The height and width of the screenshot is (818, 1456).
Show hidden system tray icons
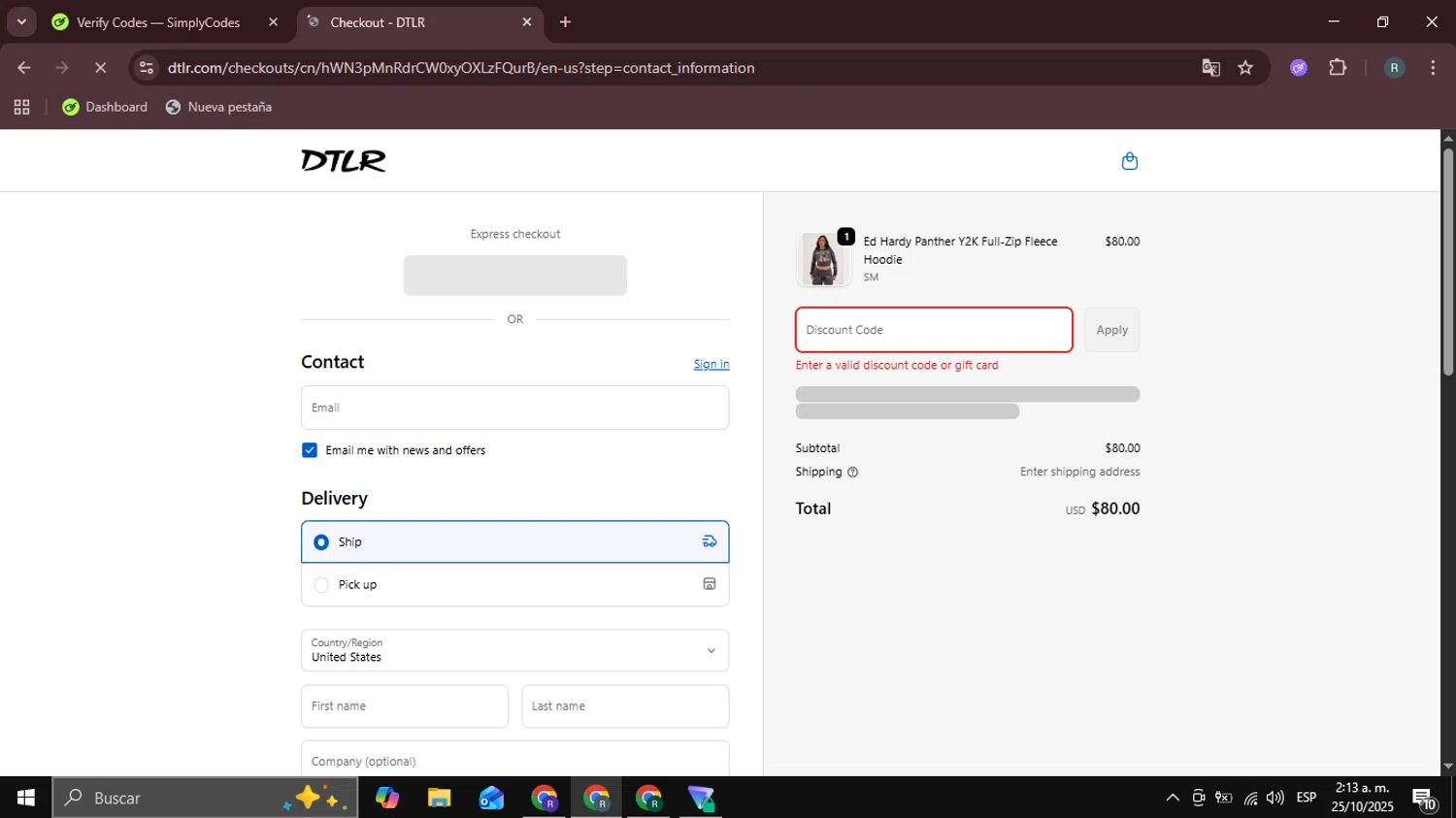pos(1173,798)
